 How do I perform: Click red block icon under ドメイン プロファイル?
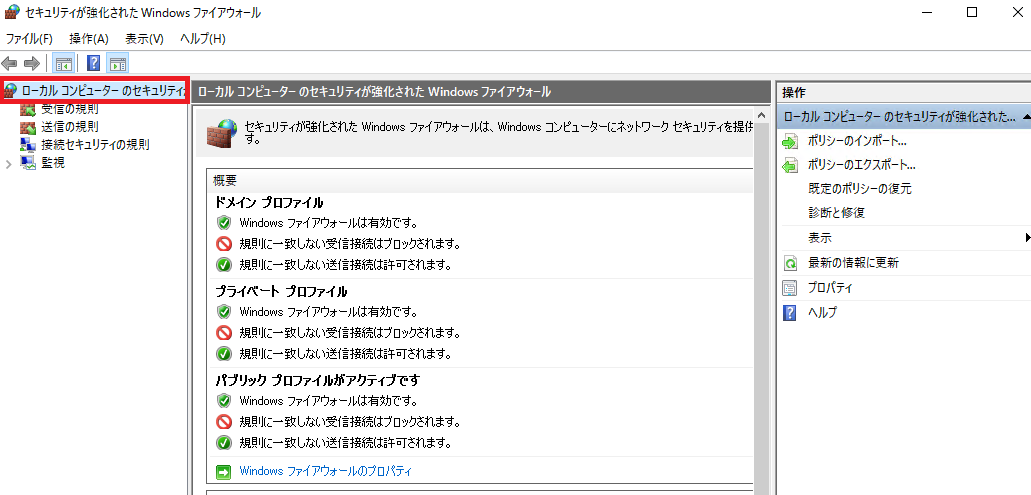click(224, 244)
